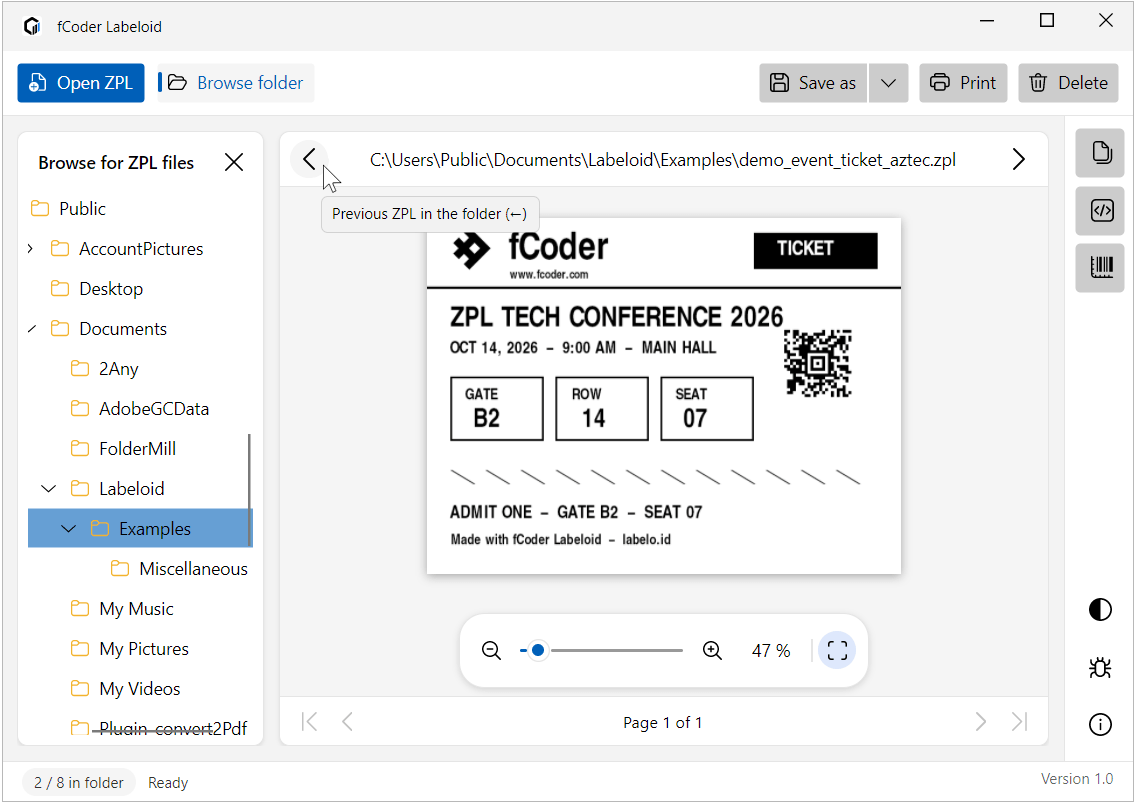Select the 2Any folder
Screen dimensions: 1136x803
118,369
